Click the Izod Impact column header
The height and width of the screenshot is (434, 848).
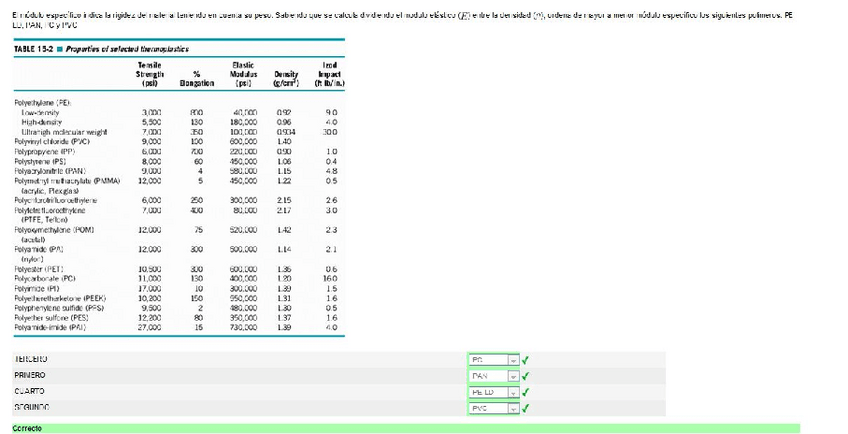point(329,73)
